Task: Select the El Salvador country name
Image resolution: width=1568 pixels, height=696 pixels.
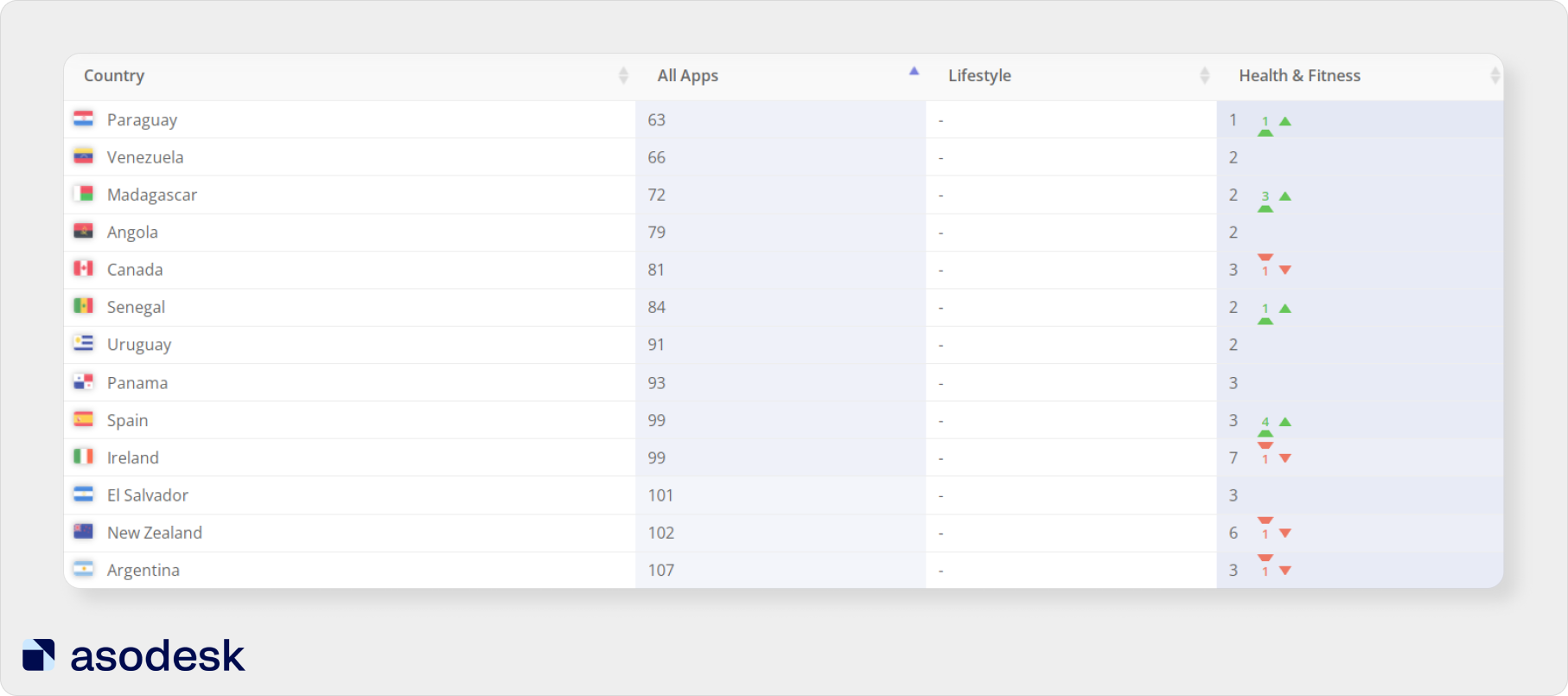Action: pyautogui.click(x=148, y=495)
